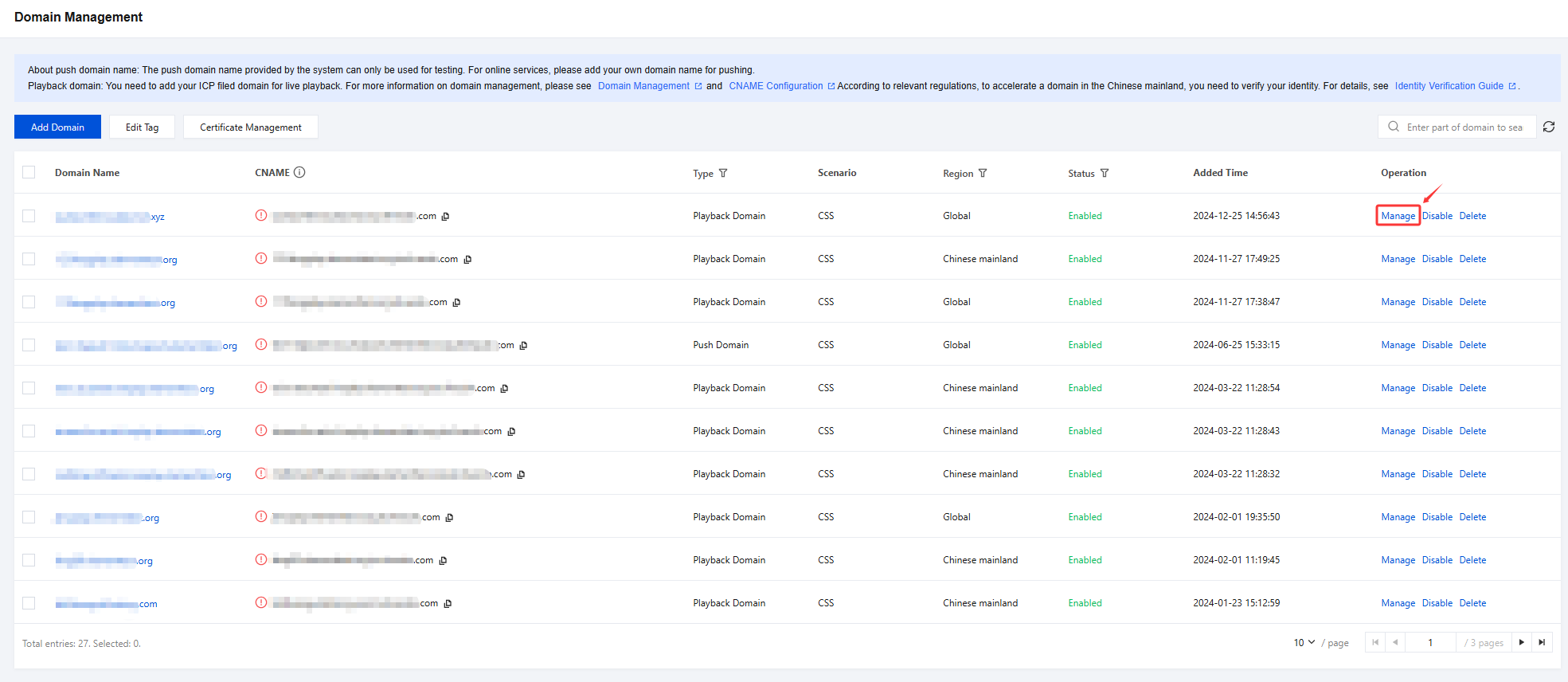Viewport: 1568px width, 682px height.
Task: Click the CNAME info icon in header
Action: (x=299, y=172)
